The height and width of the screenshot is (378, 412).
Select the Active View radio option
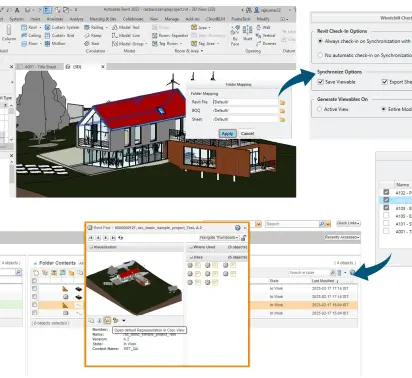click(320, 109)
